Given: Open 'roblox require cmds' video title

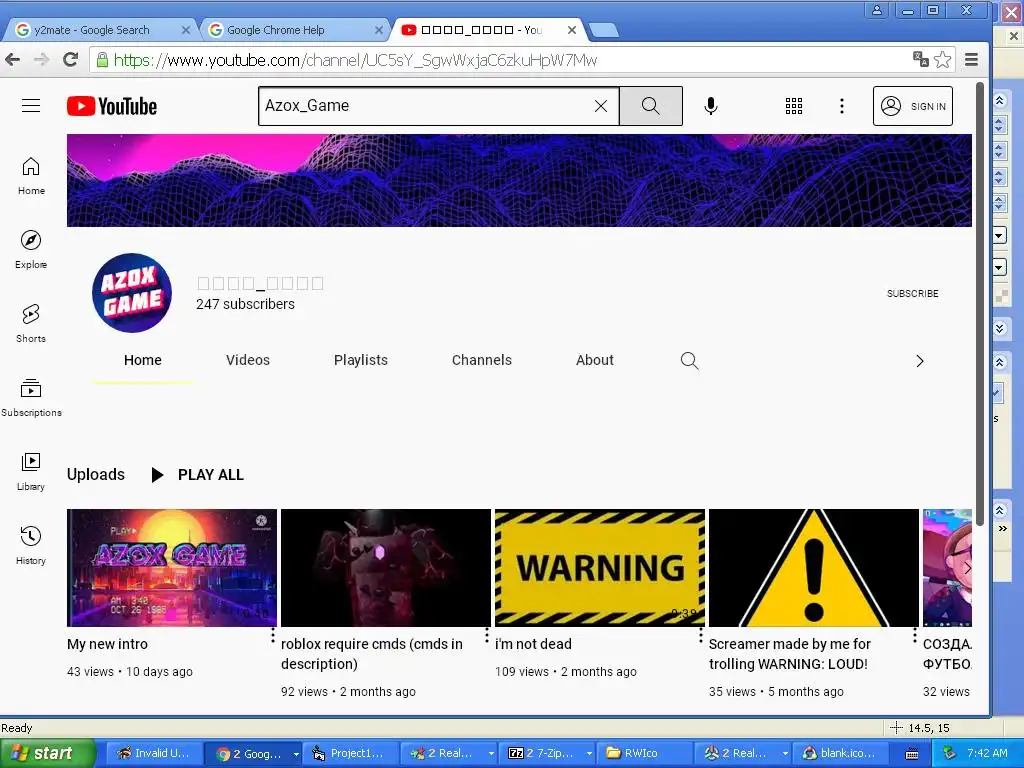Looking at the screenshot, I should [x=372, y=654].
